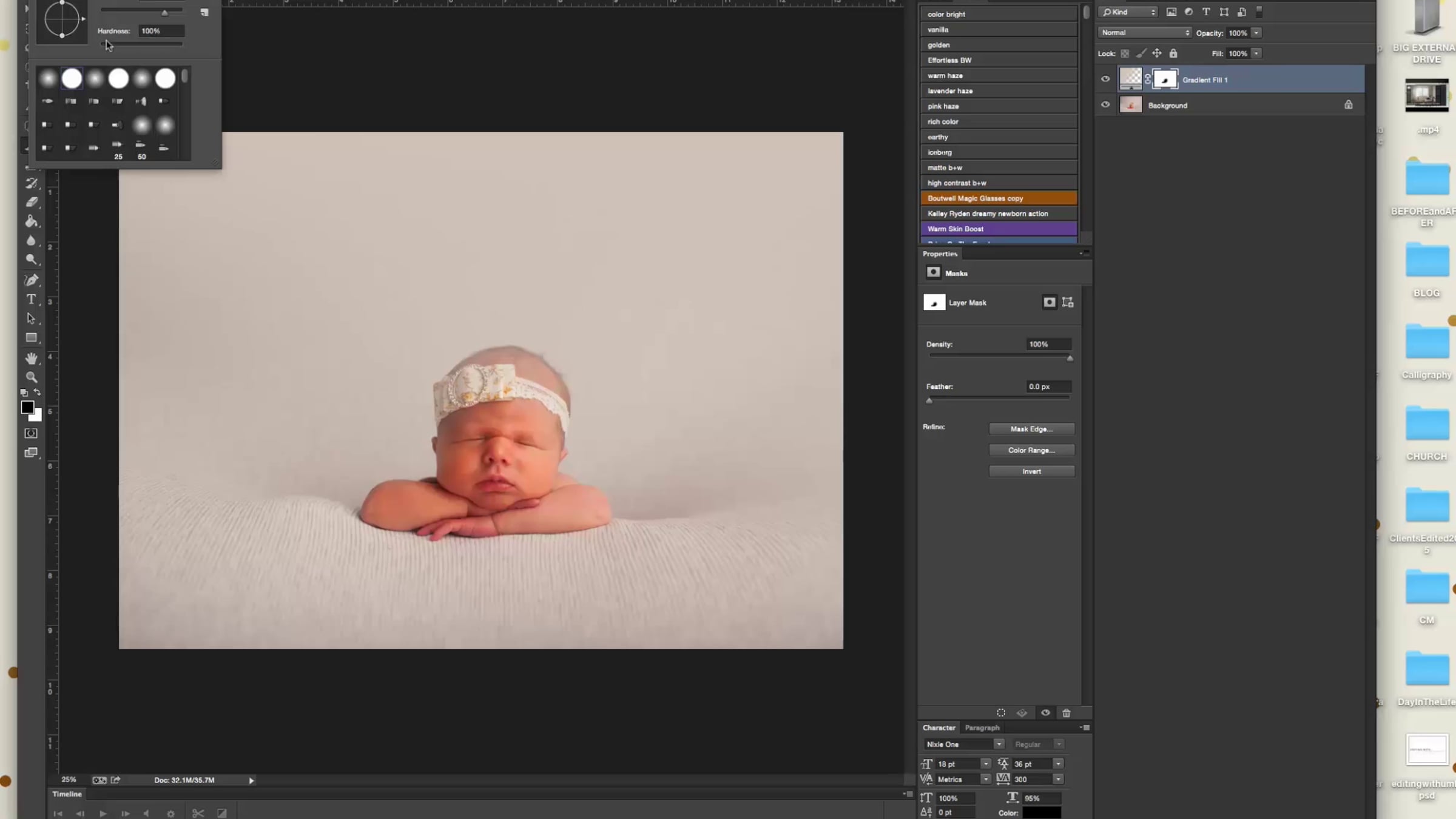Click the Invert button

click(x=1031, y=471)
